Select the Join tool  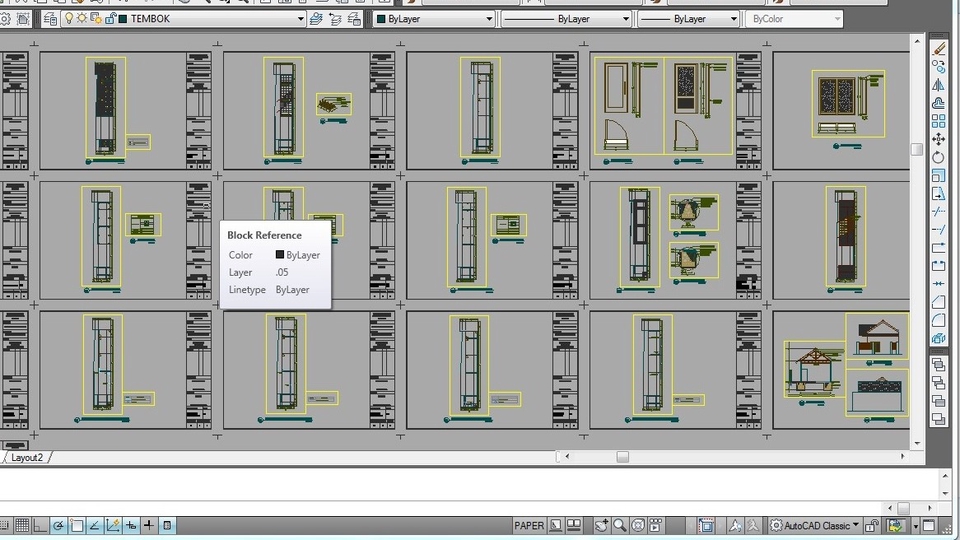pos(939,284)
